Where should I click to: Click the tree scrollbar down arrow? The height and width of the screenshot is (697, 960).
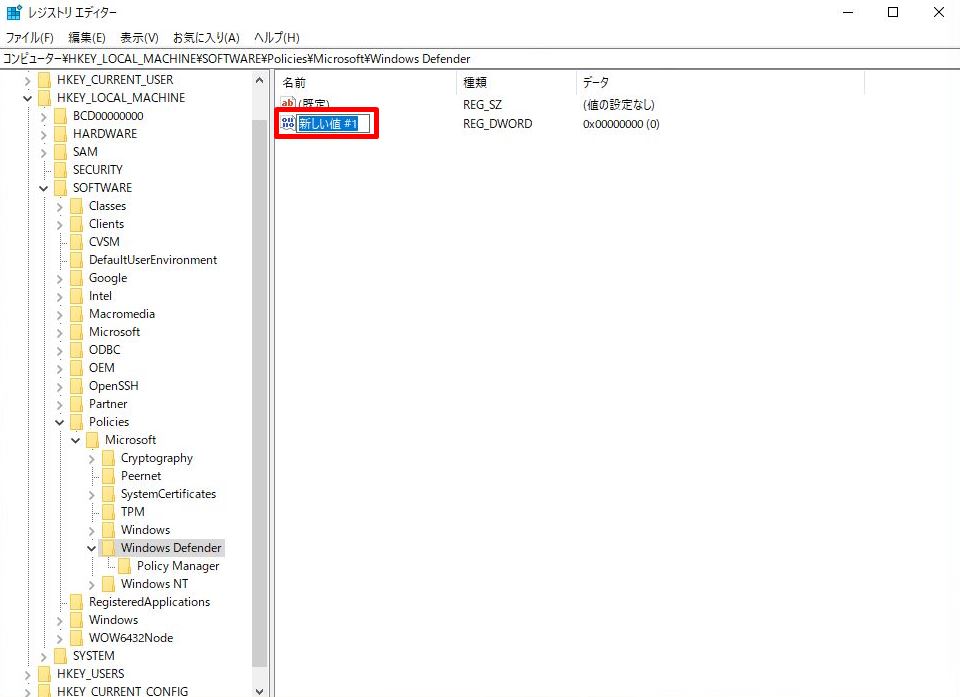click(x=259, y=691)
